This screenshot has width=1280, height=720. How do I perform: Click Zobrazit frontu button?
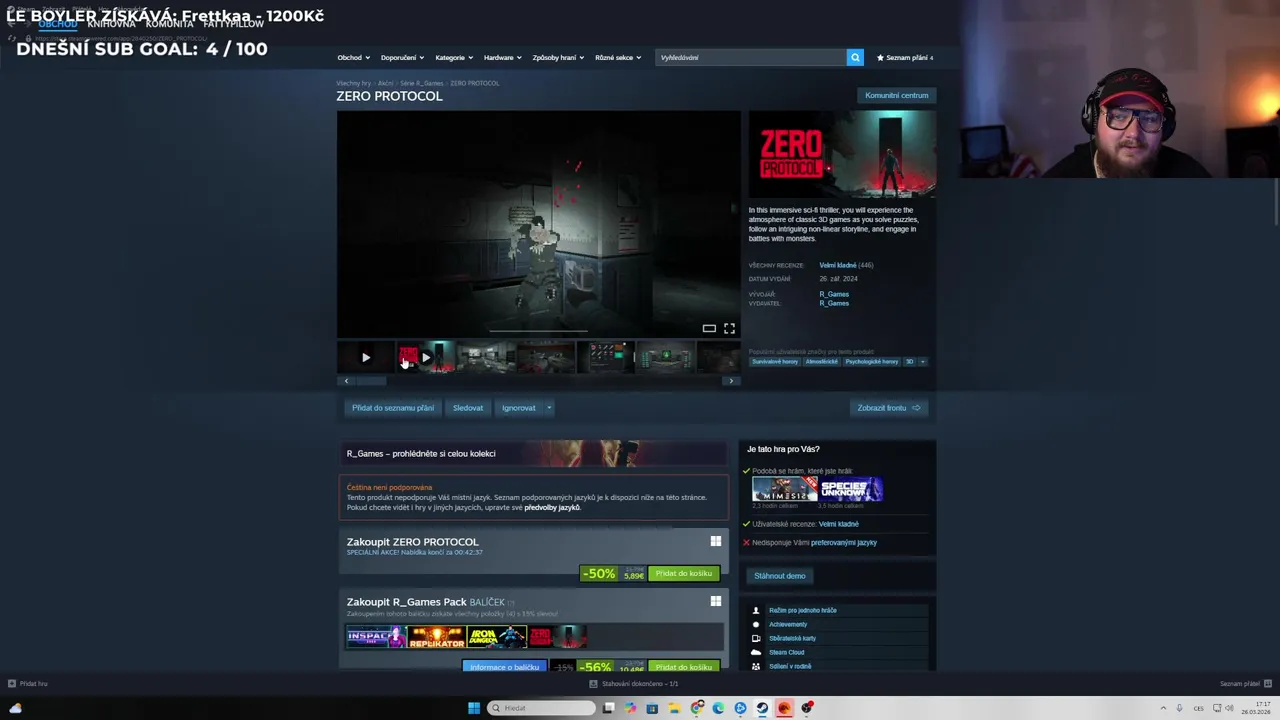(x=889, y=408)
